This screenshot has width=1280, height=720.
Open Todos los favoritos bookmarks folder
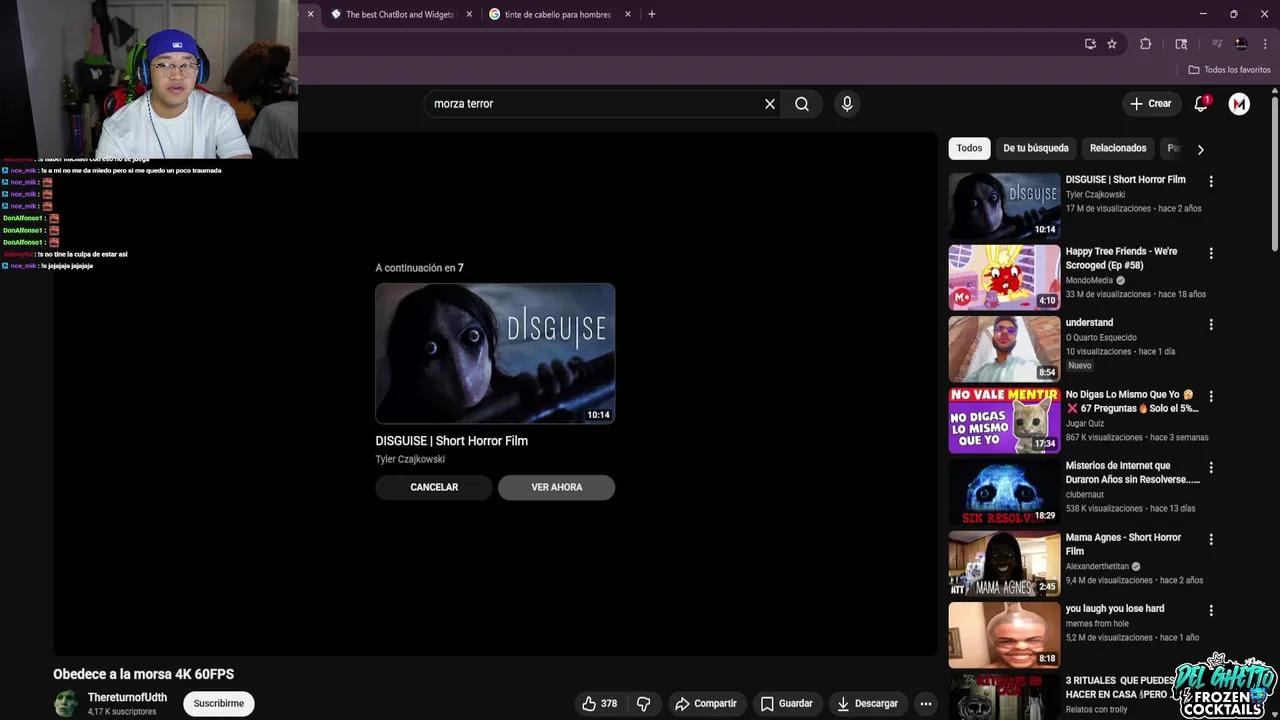[1229, 70]
